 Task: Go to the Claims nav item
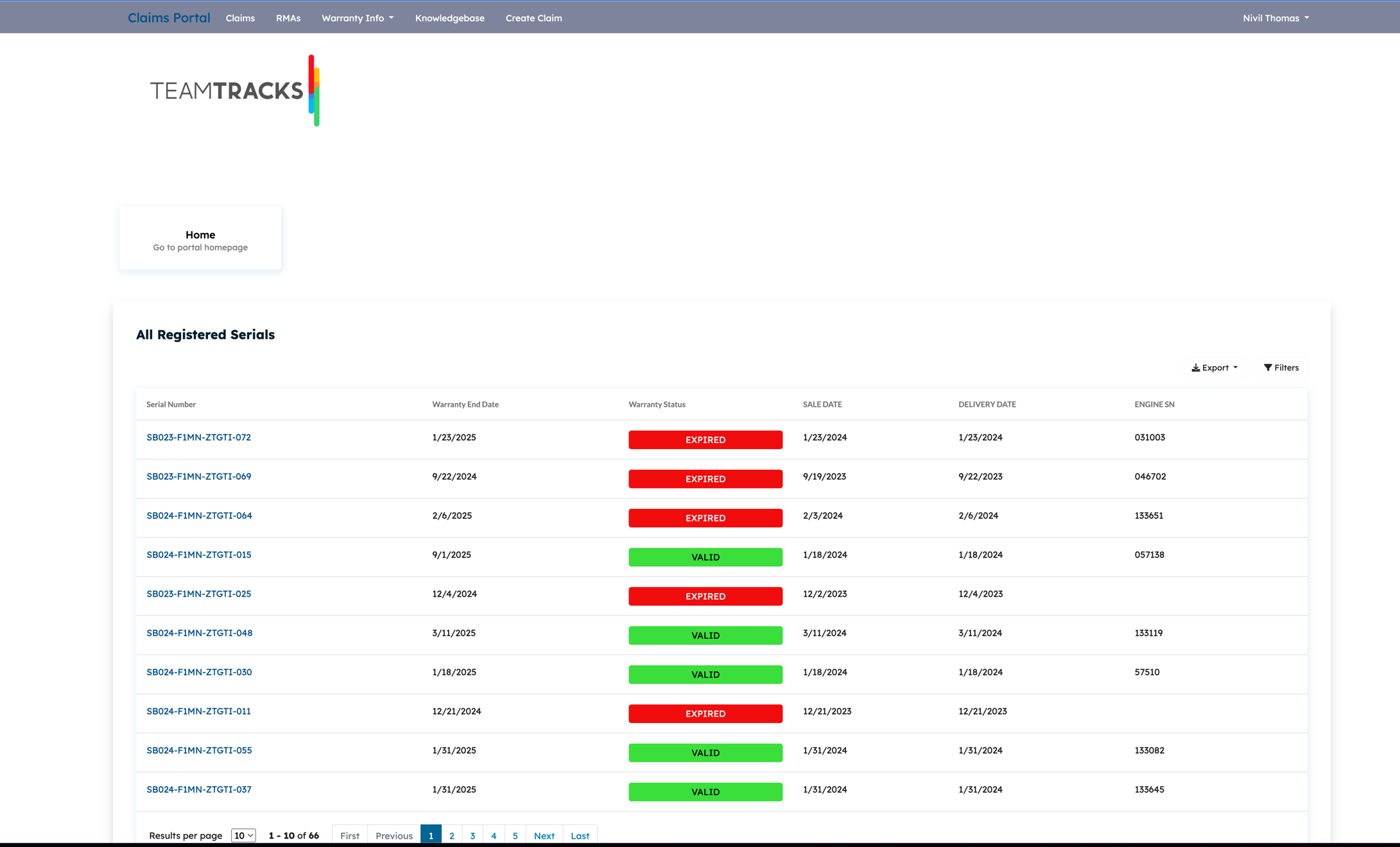[240, 18]
